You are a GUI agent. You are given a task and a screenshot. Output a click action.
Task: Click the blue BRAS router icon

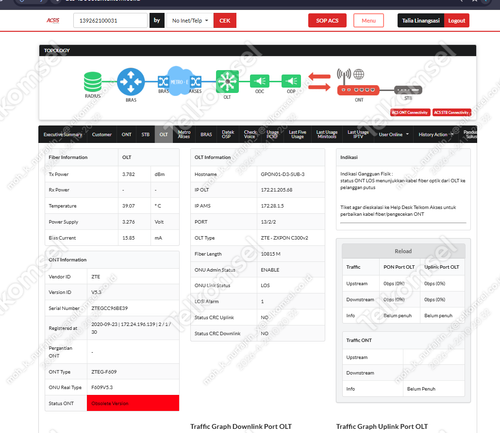[131, 82]
